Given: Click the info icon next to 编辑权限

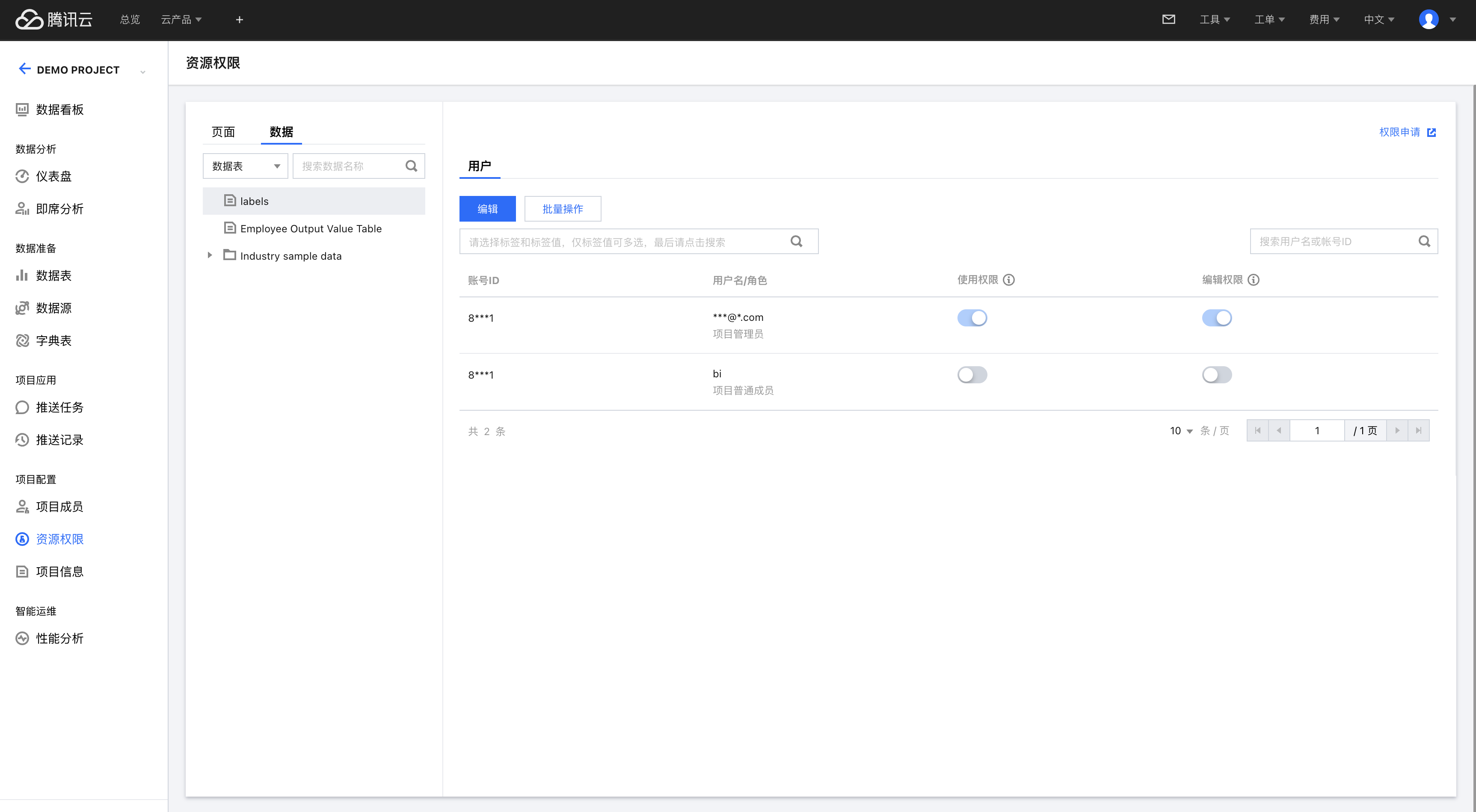Looking at the screenshot, I should (x=1254, y=280).
